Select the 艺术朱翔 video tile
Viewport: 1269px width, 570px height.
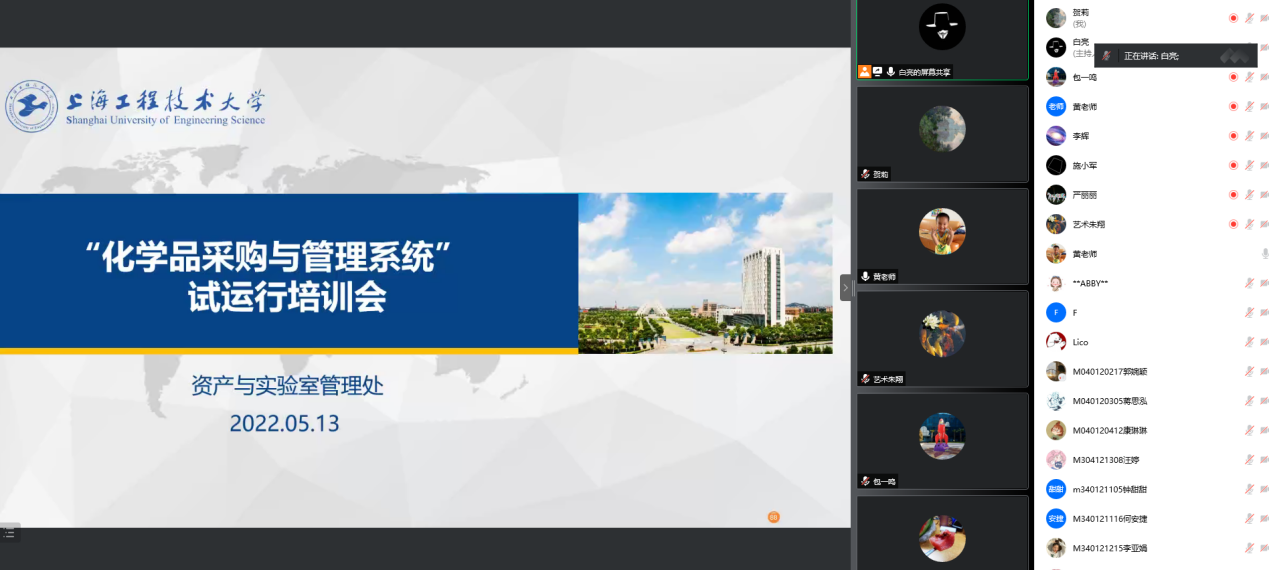[942, 338]
